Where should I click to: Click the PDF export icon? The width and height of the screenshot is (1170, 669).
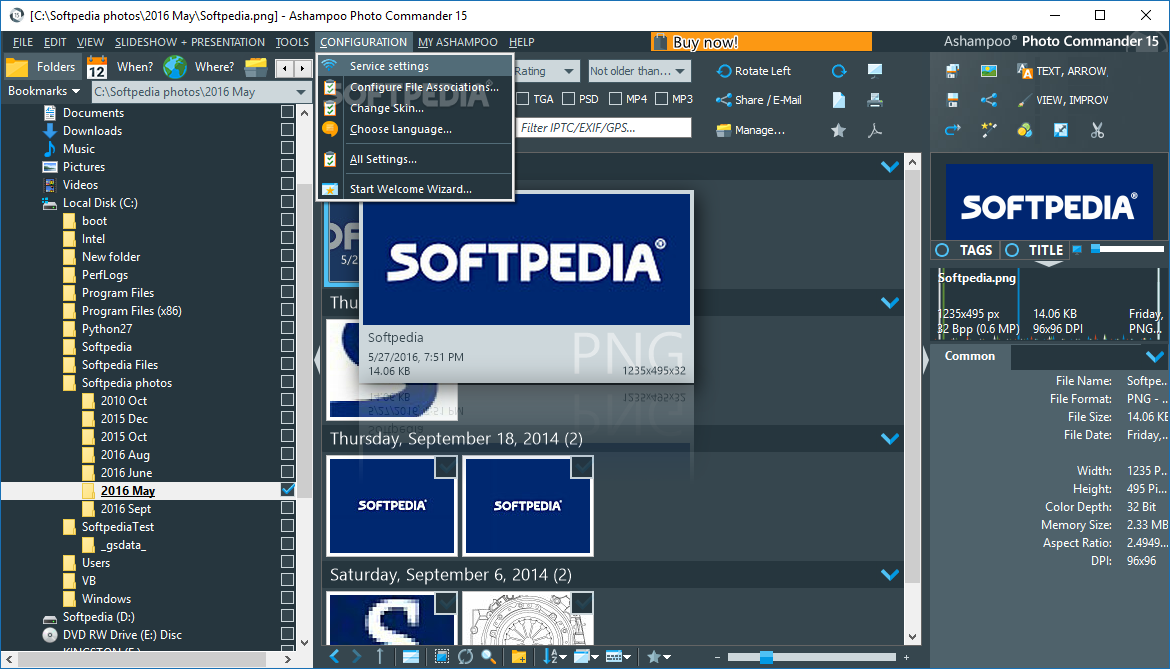[x=875, y=131]
